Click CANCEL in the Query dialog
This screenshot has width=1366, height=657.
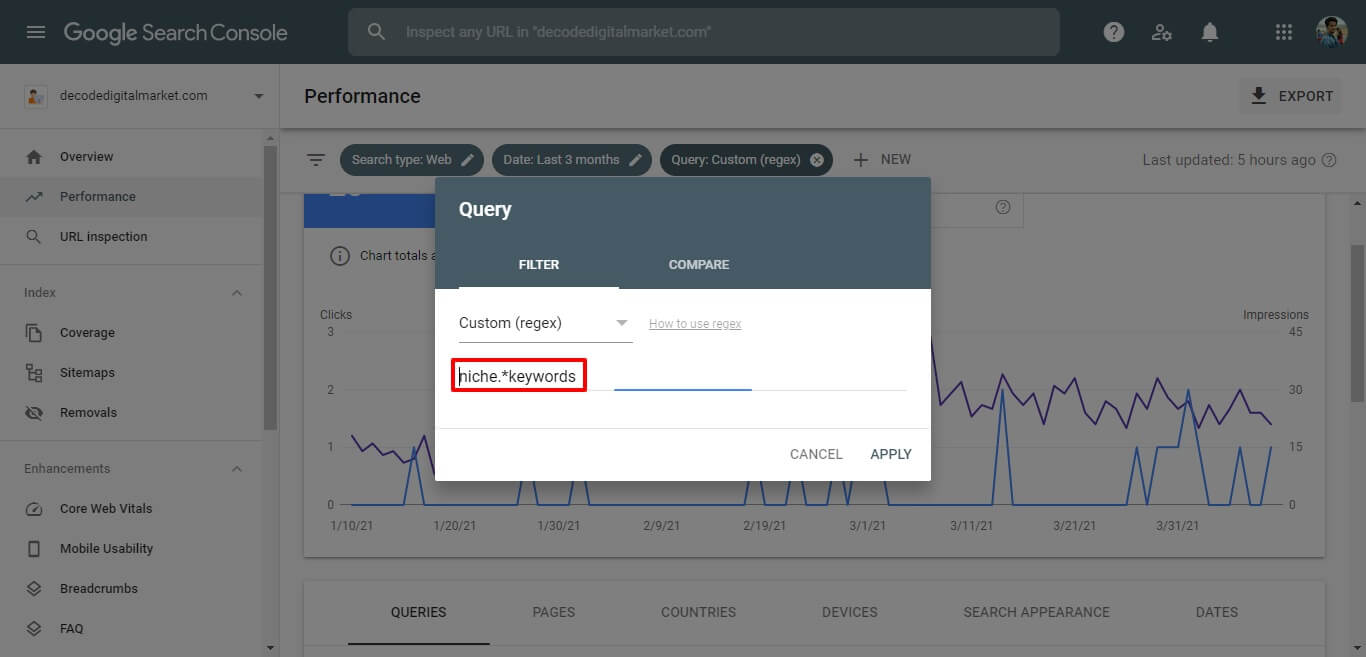pos(816,454)
